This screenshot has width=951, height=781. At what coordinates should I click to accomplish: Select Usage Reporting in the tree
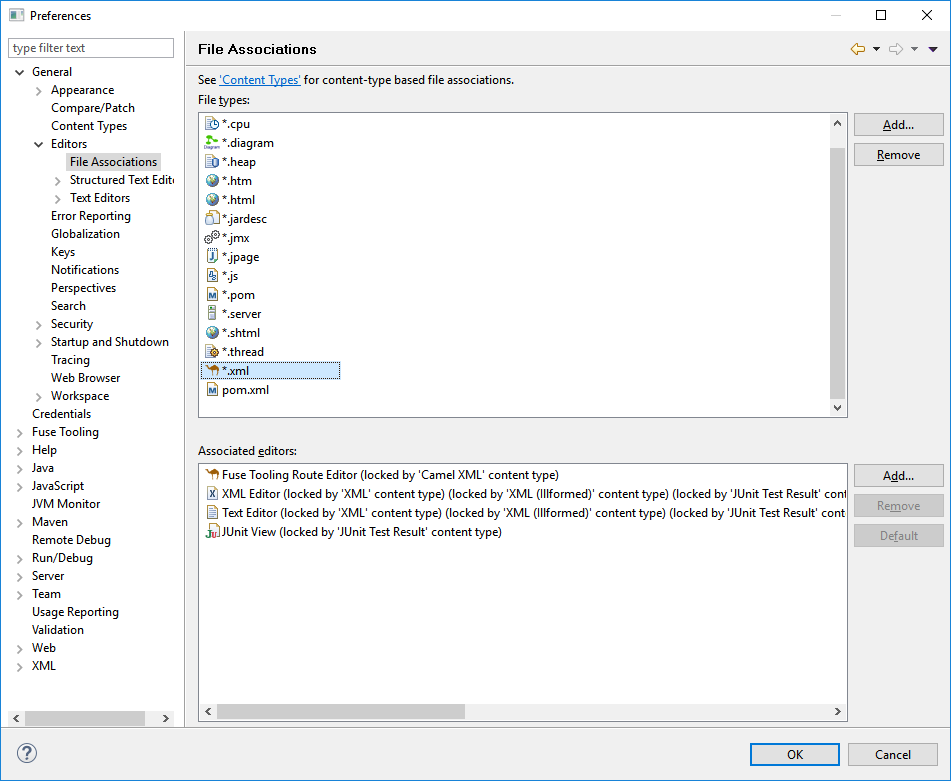[x=75, y=612]
